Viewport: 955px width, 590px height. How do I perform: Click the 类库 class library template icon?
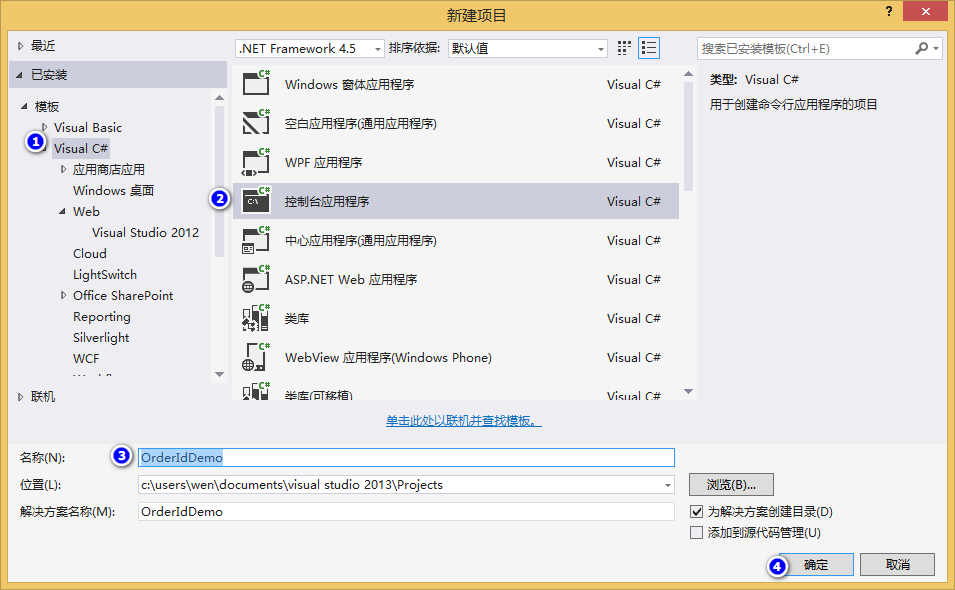pyautogui.click(x=256, y=317)
